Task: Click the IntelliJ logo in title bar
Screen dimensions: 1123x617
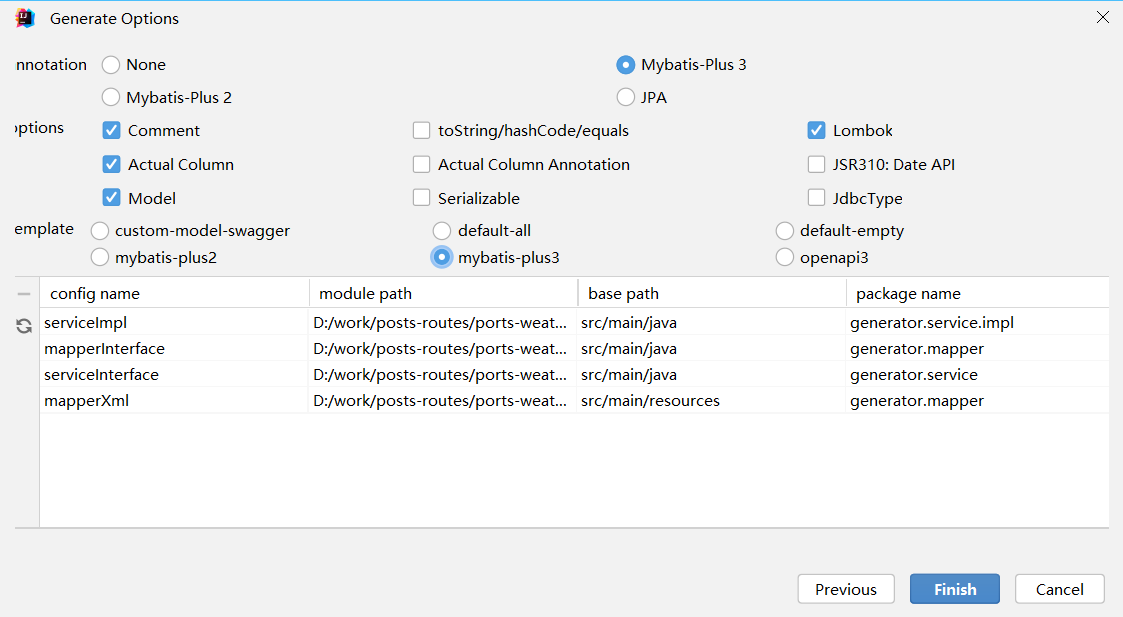Action: 25,18
